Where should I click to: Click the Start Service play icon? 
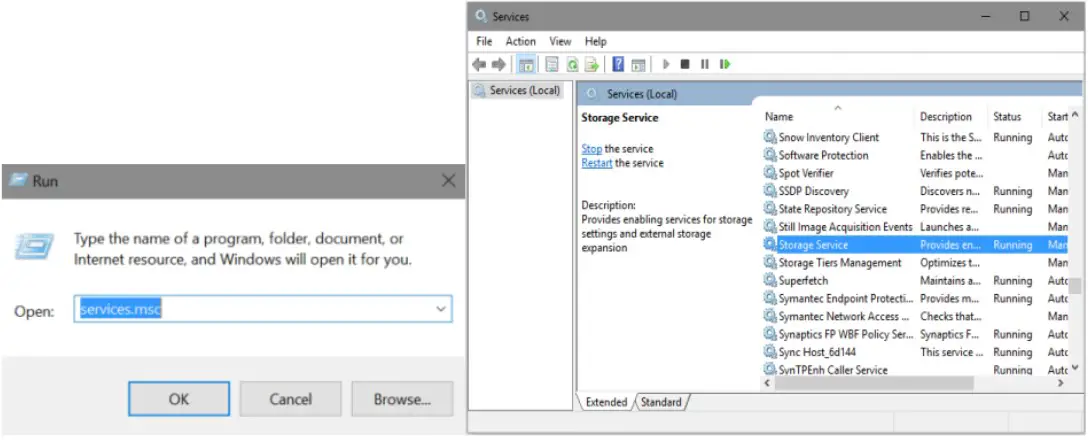pyautogui.click(x=666, y=65)
